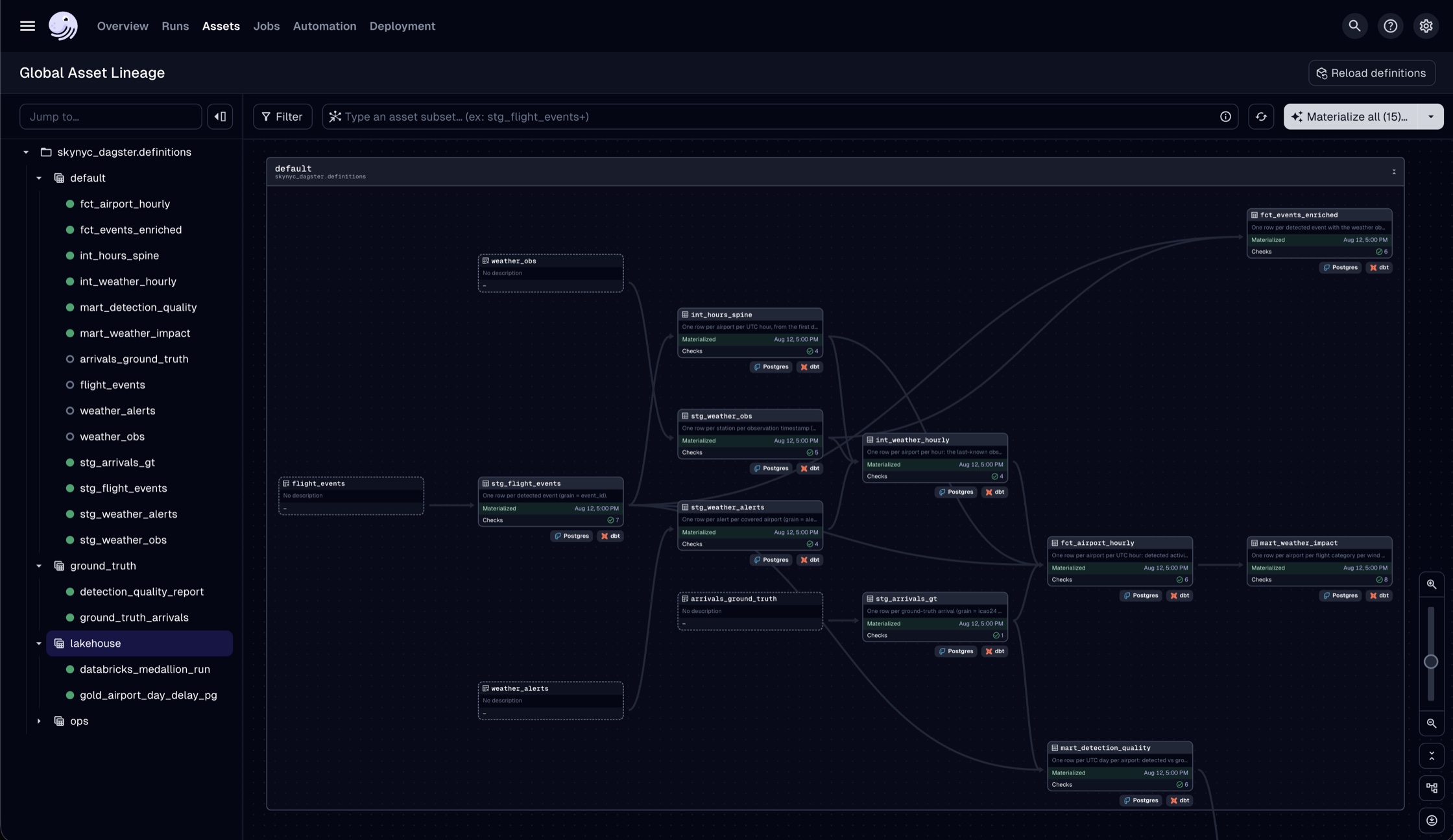Click the dbt tag under fct_events_enriched
The width and height of the screenshot is (1453, 840).
click(1379, 268)
